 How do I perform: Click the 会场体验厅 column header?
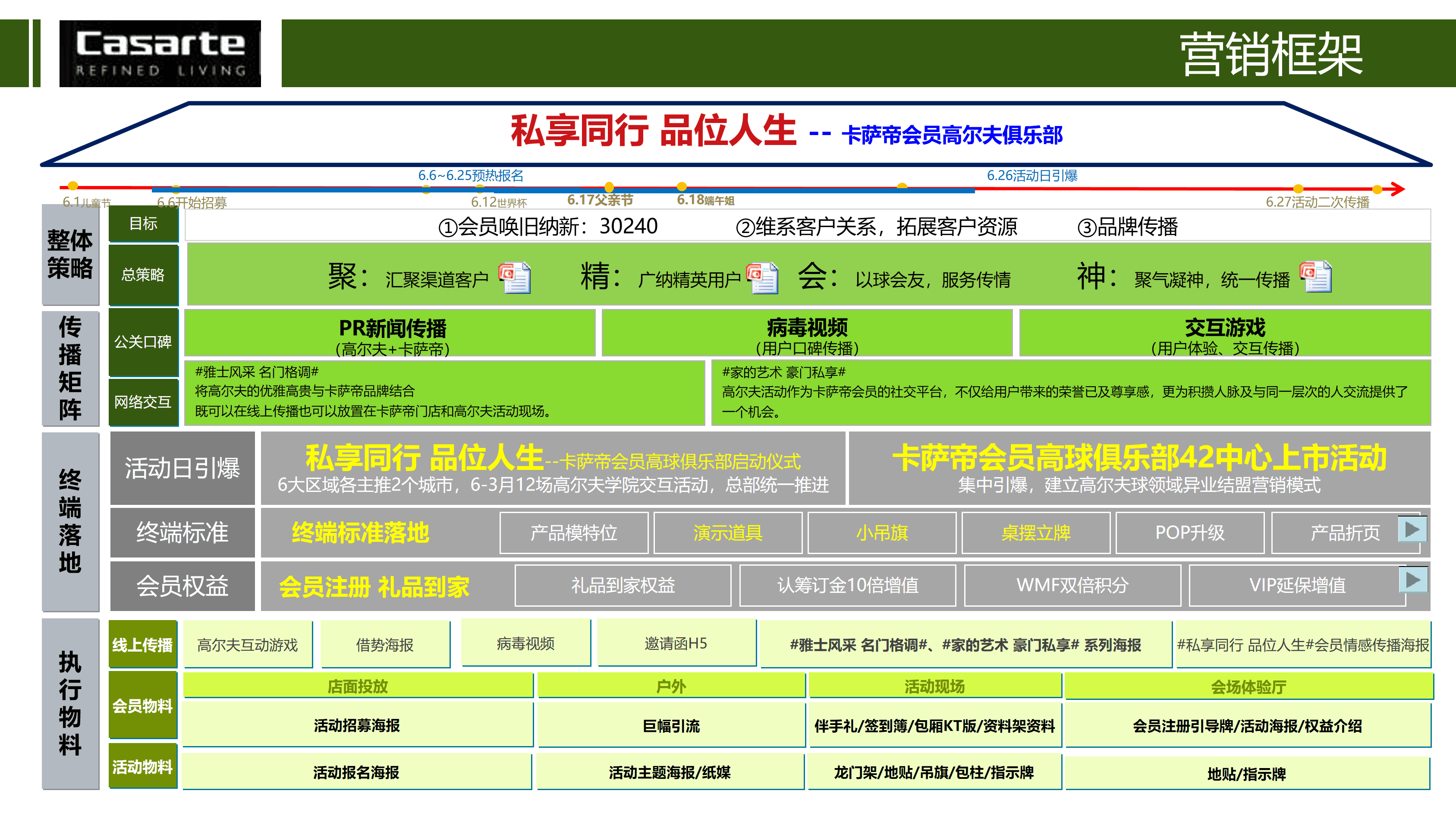click(1249, 686)
